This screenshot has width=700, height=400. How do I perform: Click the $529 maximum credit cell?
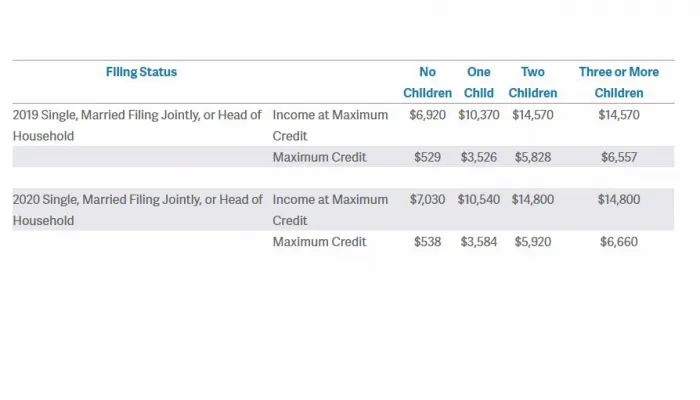(x=428, y=157)
